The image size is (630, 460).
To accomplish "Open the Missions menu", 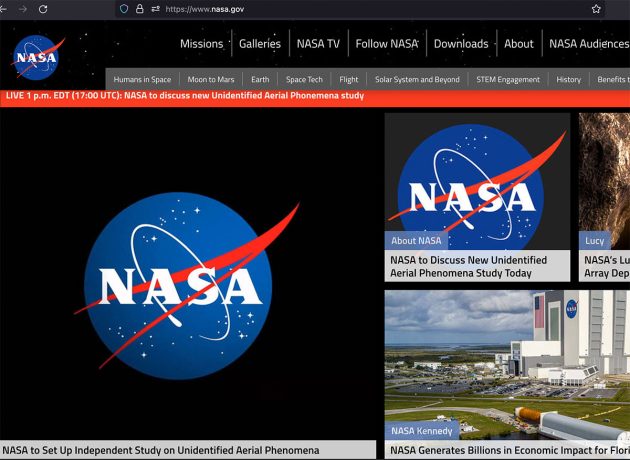I will tap(201, 44).
